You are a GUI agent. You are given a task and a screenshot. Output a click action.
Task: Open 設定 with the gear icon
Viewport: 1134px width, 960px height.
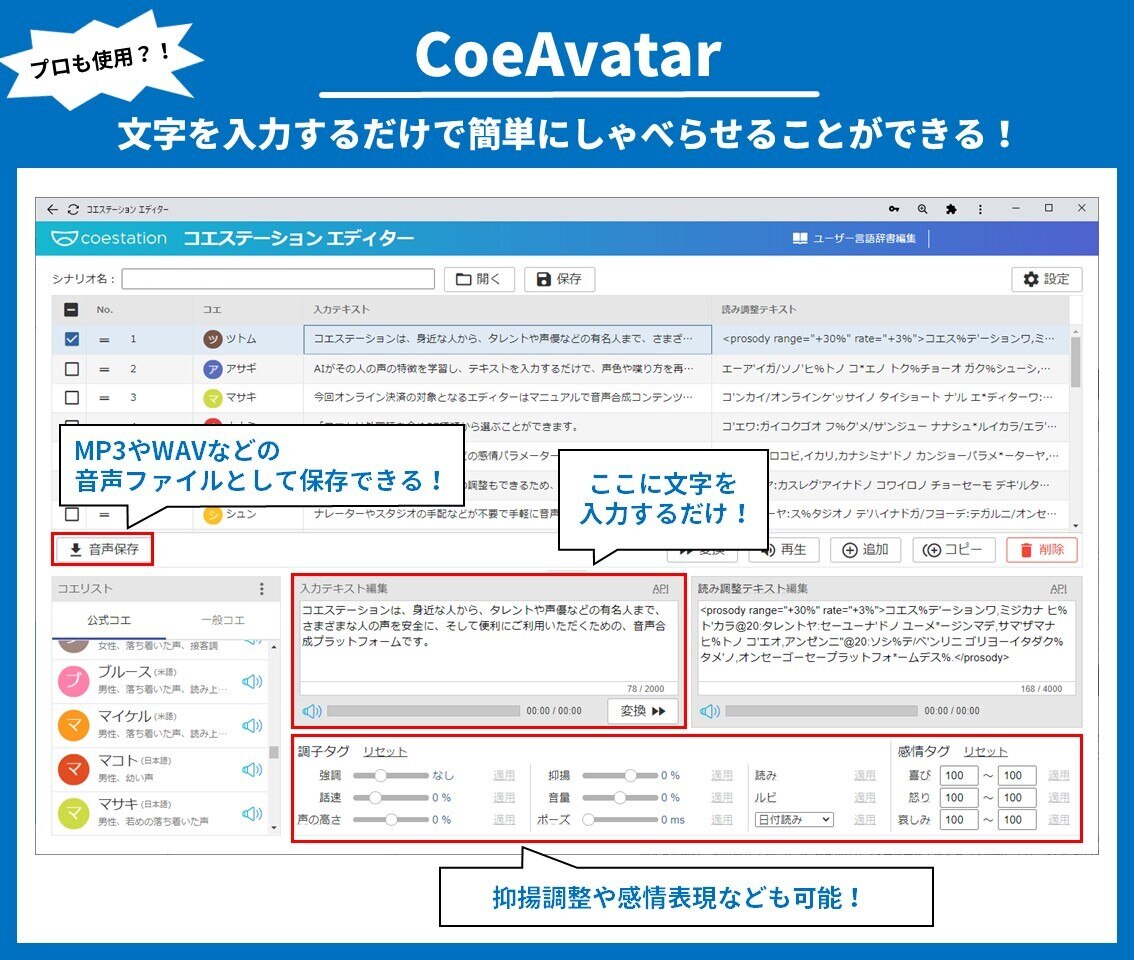[1046, 279]
